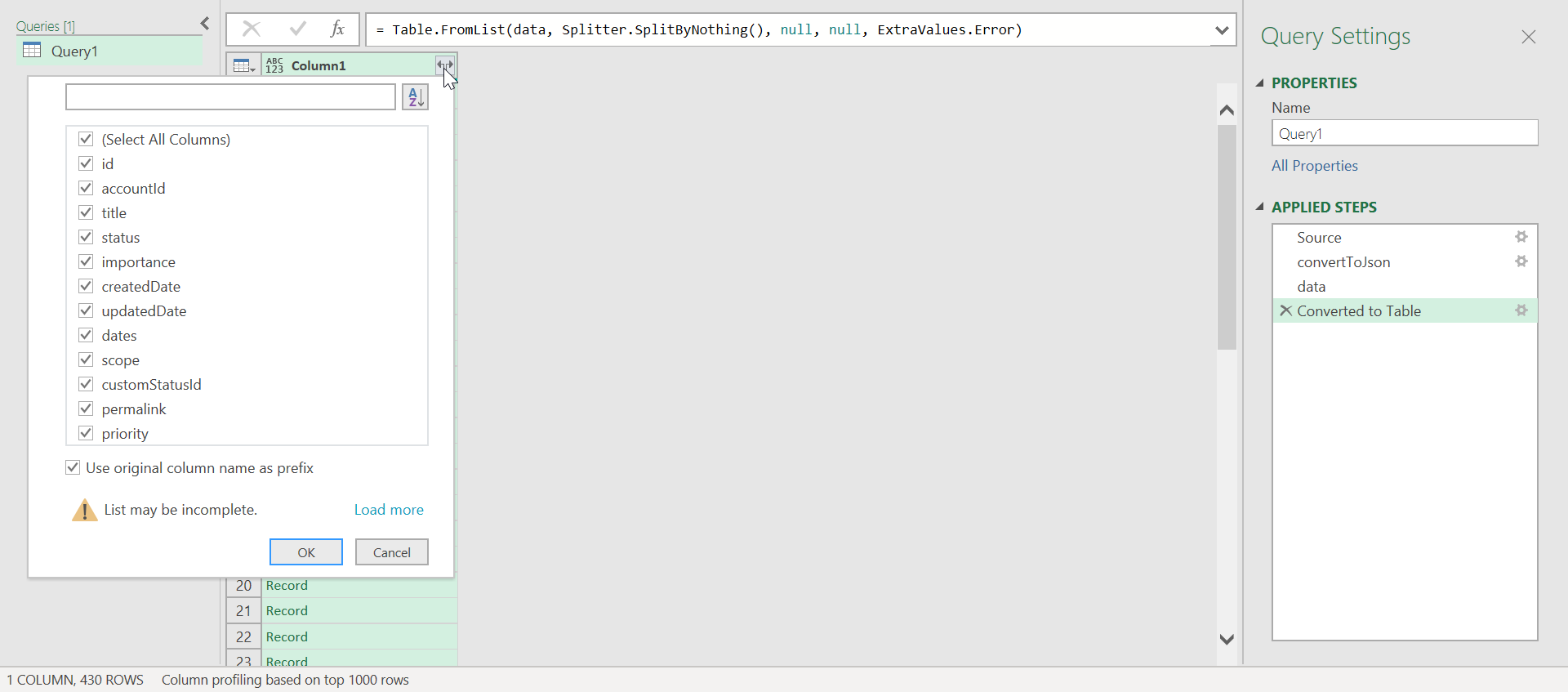Uncheck the permalink column
This screenshot has width=1568, height=692.
click(86, 409)
